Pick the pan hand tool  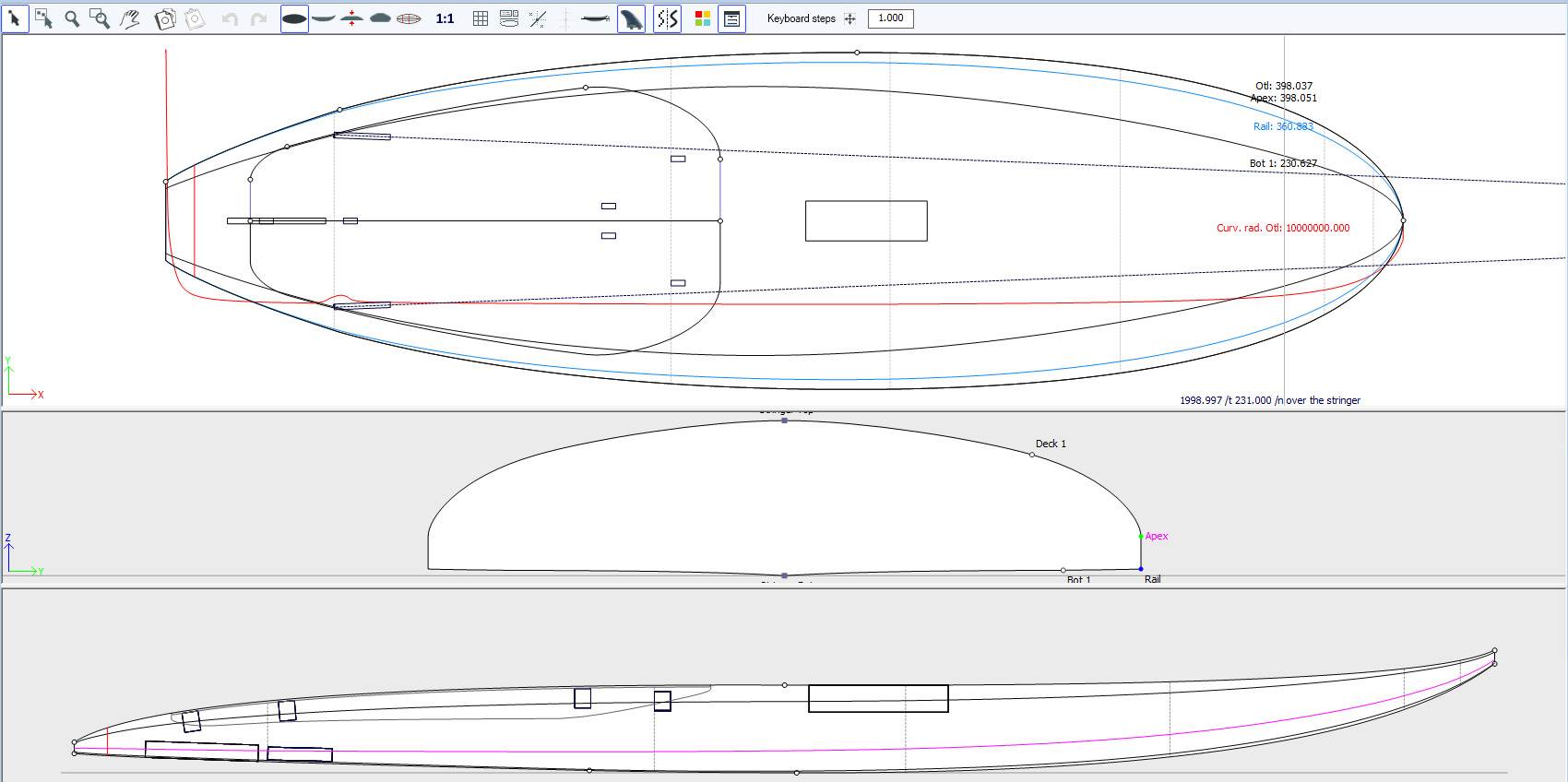(130, 18)
